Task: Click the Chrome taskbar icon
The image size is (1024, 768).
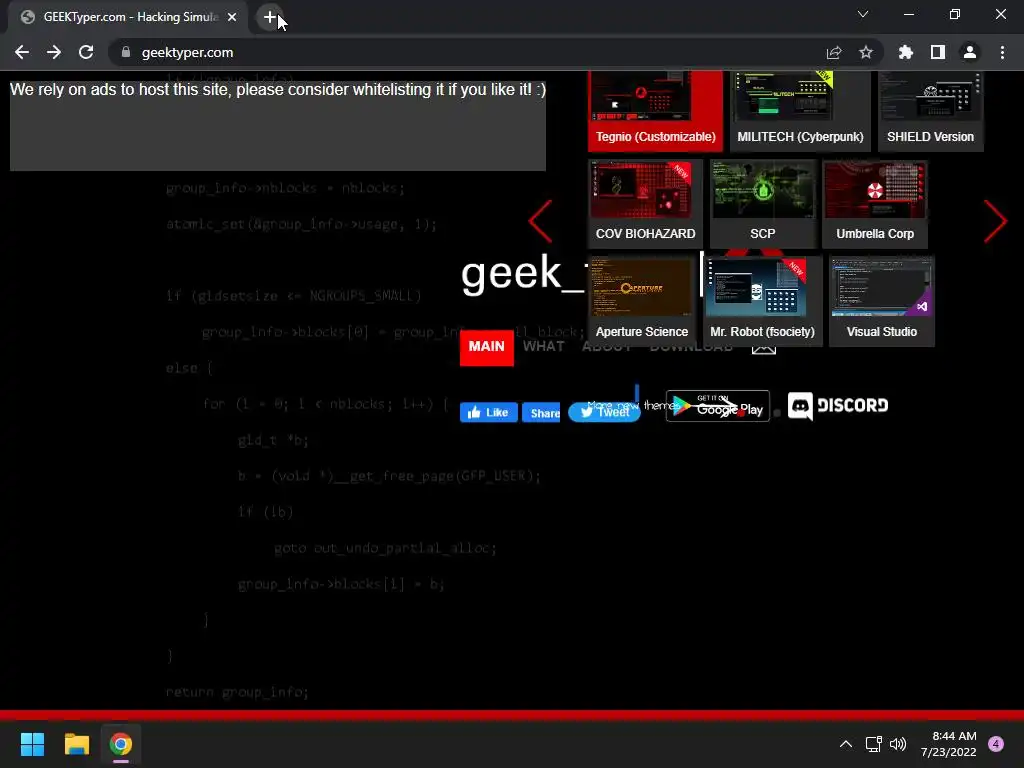Action: tap(121, 744)
